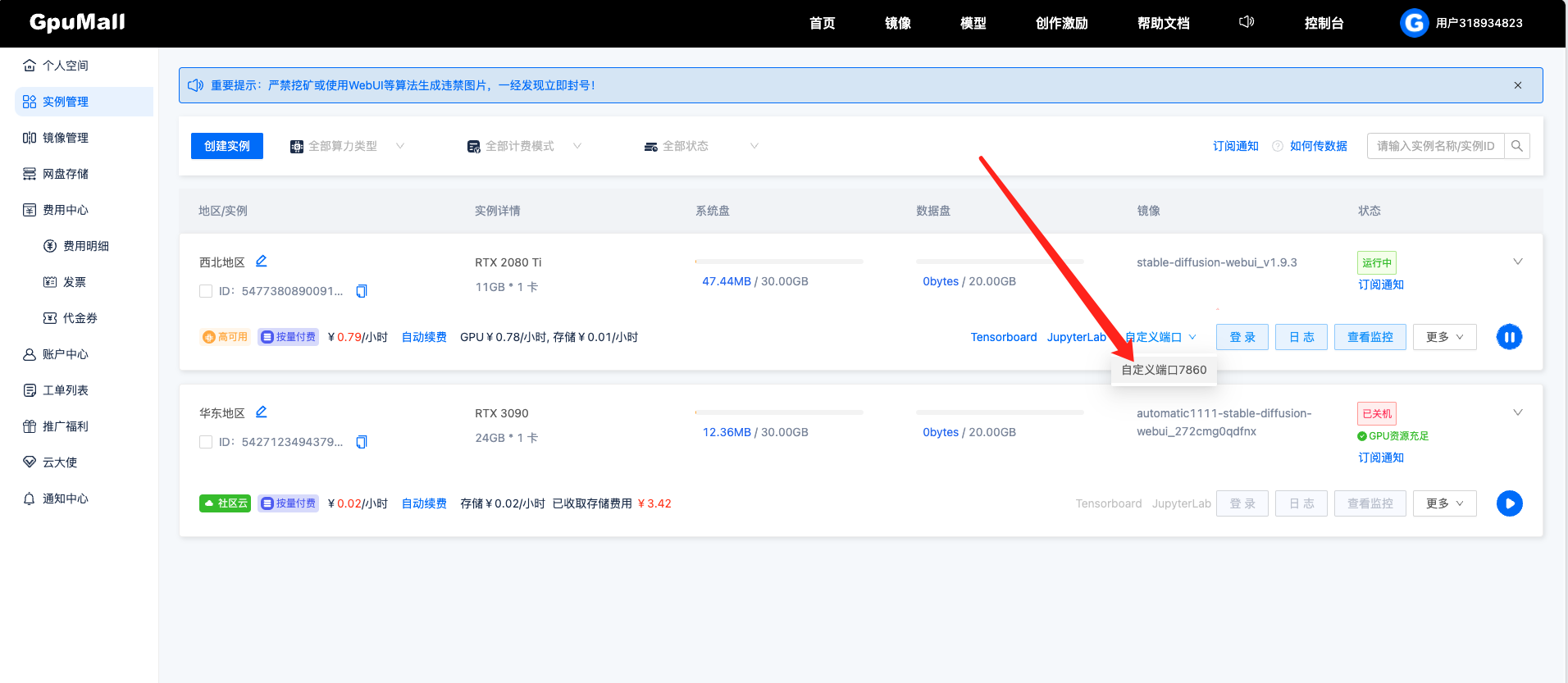Screen dimensions: 1568x683
Task: Start the stopped 华东地区 instance
Action: point(1510,503)
